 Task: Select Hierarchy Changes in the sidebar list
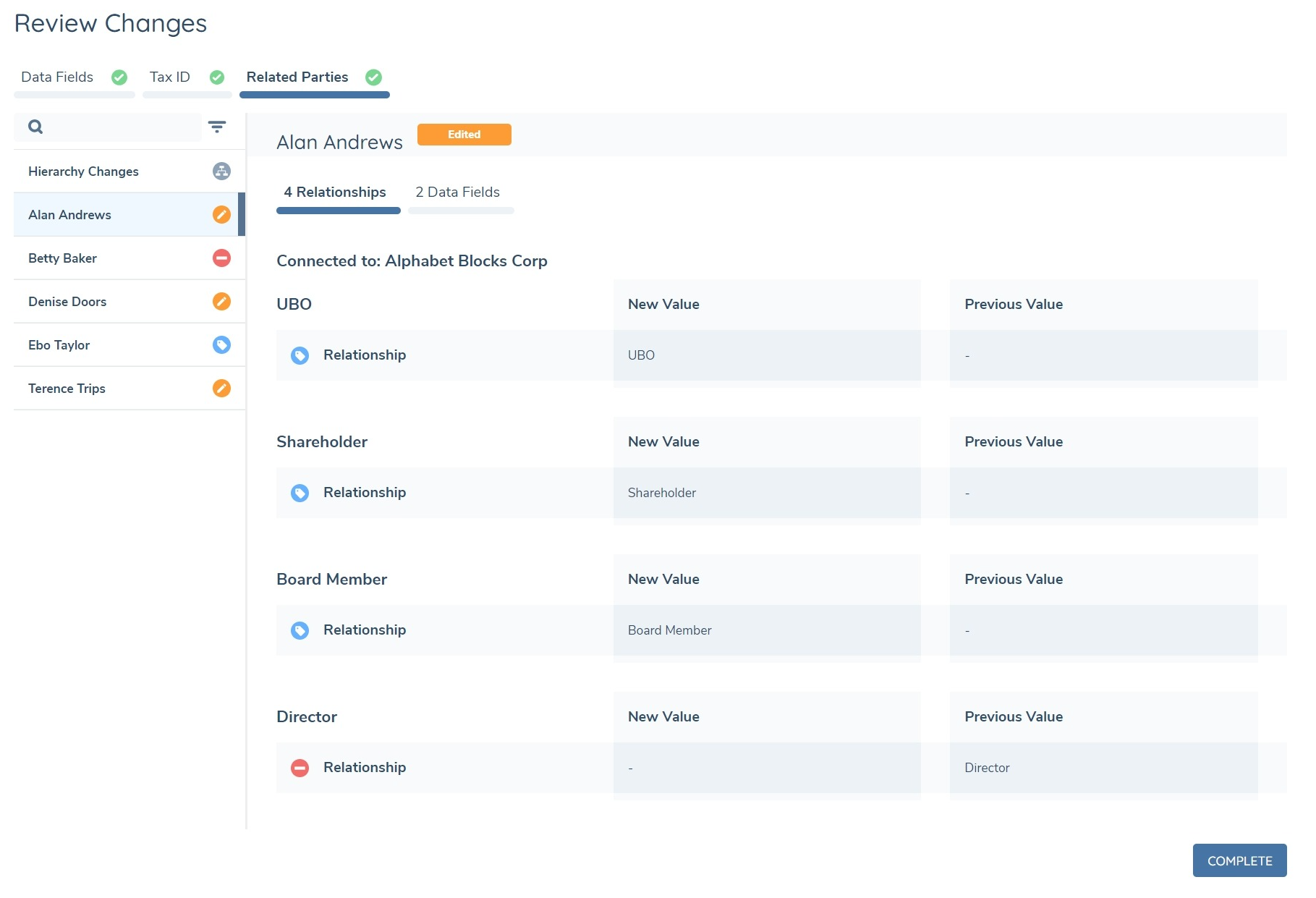point(82,171)
